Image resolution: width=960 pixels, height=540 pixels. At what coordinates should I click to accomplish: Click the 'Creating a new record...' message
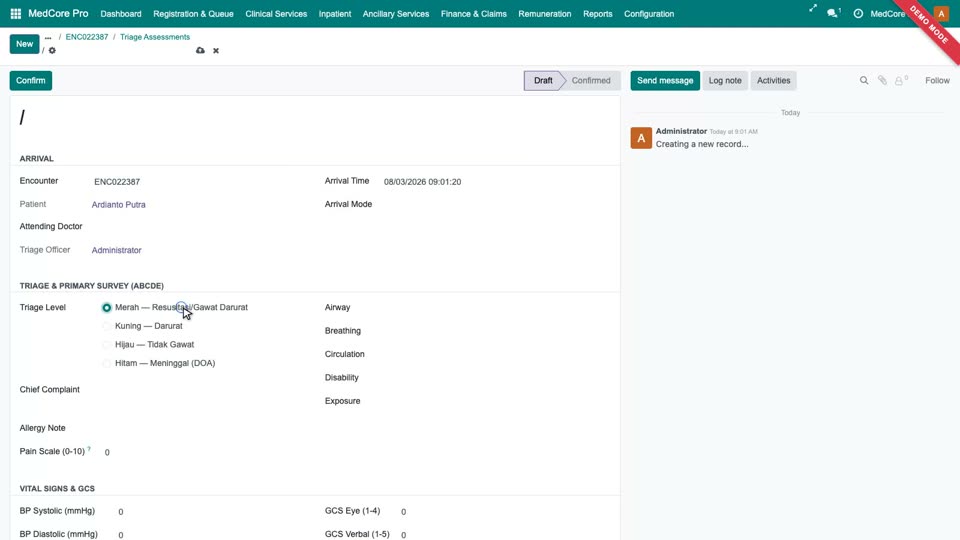(x=702, y=144)
